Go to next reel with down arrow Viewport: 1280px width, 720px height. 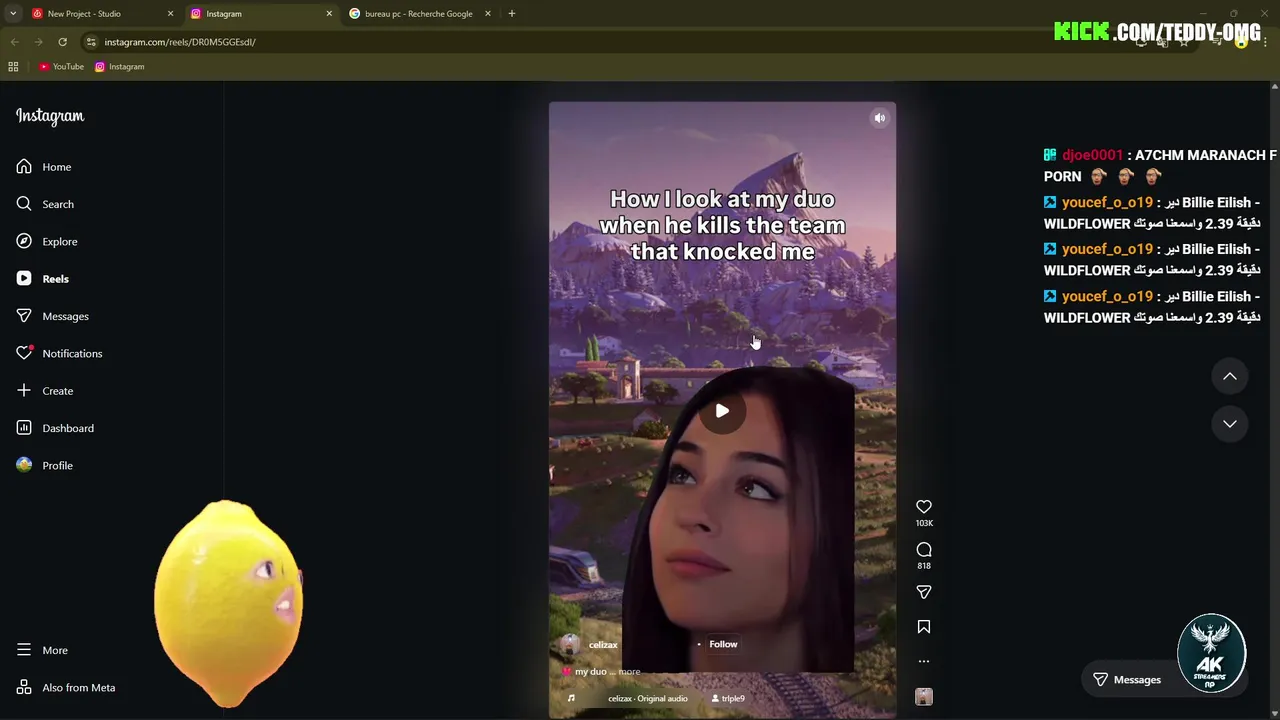pyautogui.click(x=1230, y=424)
